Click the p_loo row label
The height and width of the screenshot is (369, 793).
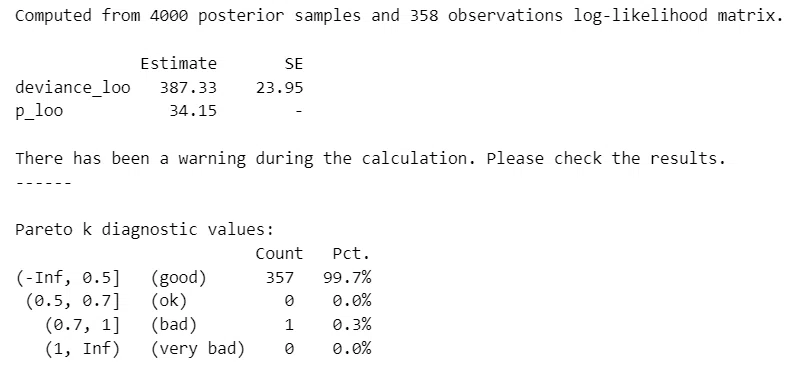[x=39, y=111]
